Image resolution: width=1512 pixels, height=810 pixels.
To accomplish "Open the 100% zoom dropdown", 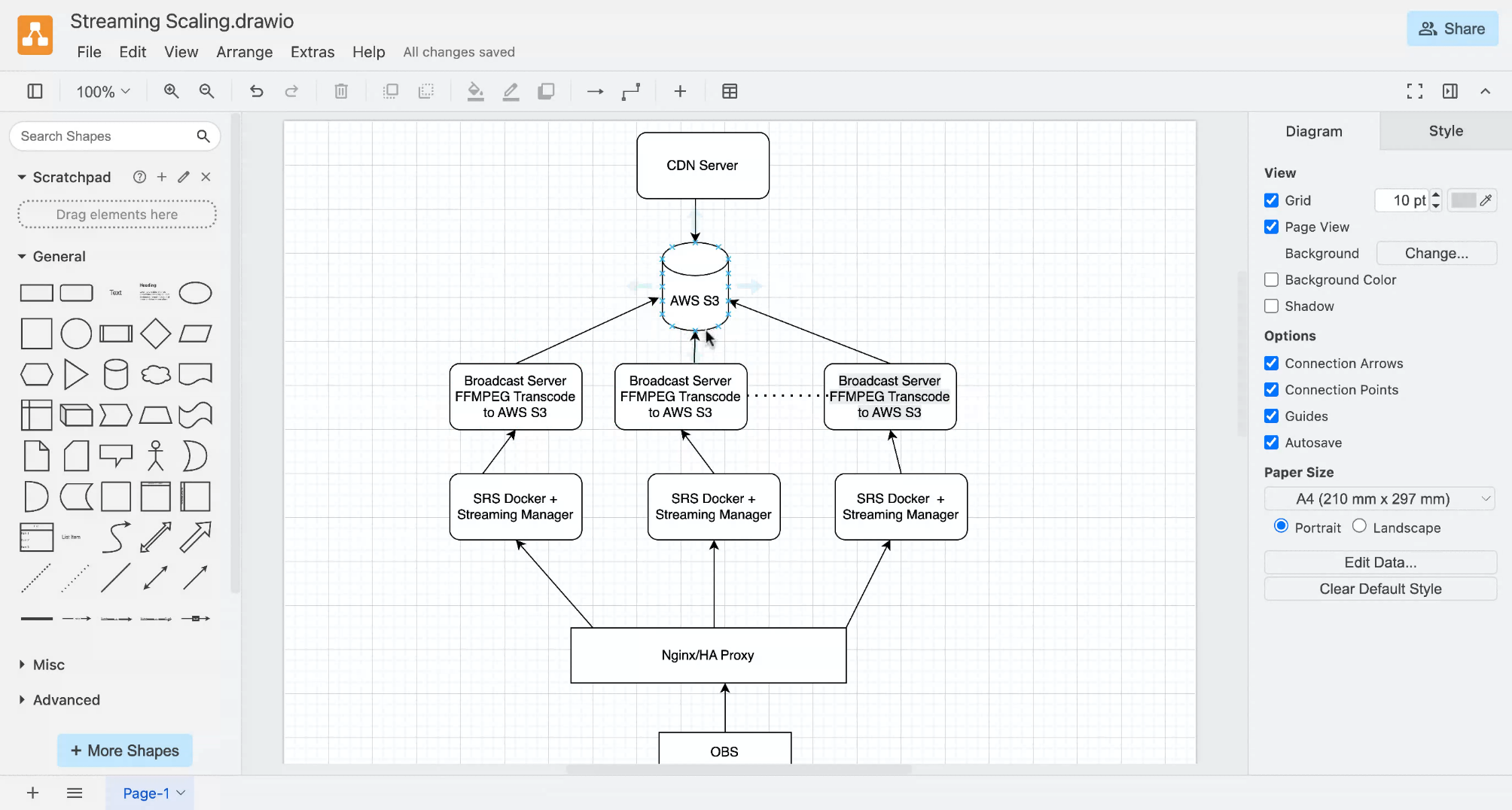I will click(x=103, y=91).
